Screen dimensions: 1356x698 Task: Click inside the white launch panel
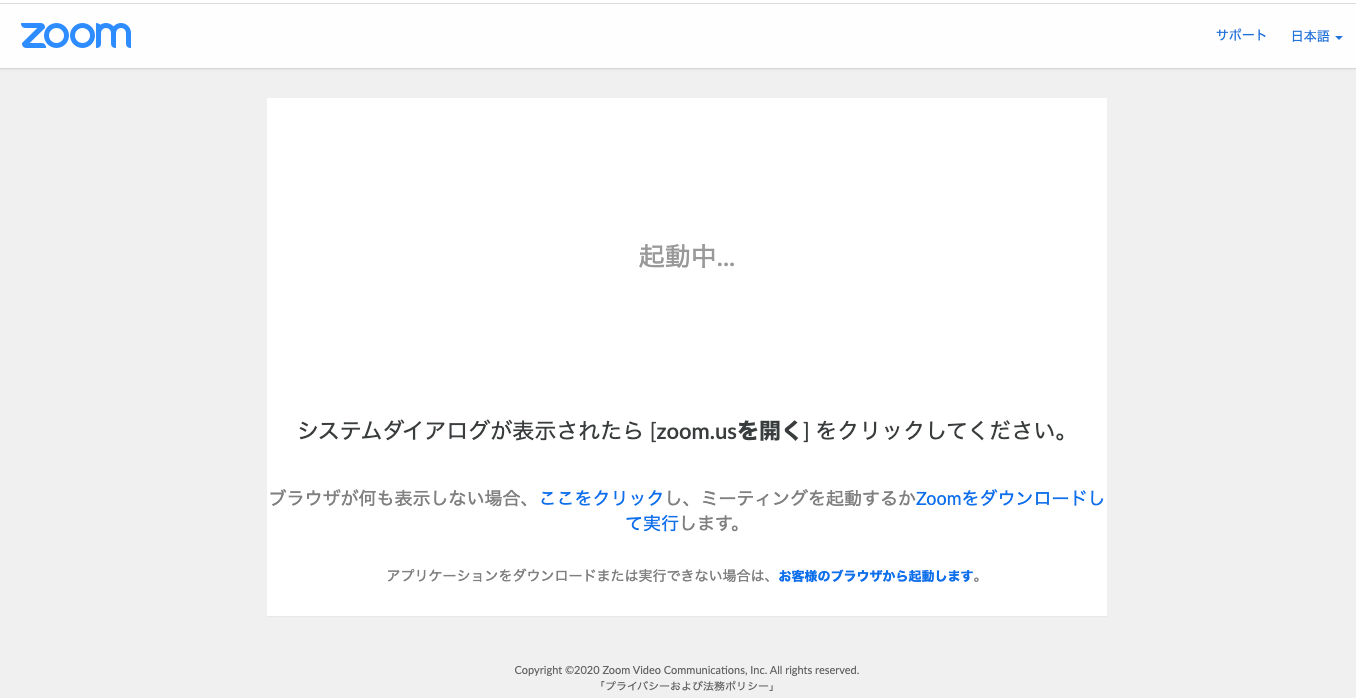pos(686,330)
